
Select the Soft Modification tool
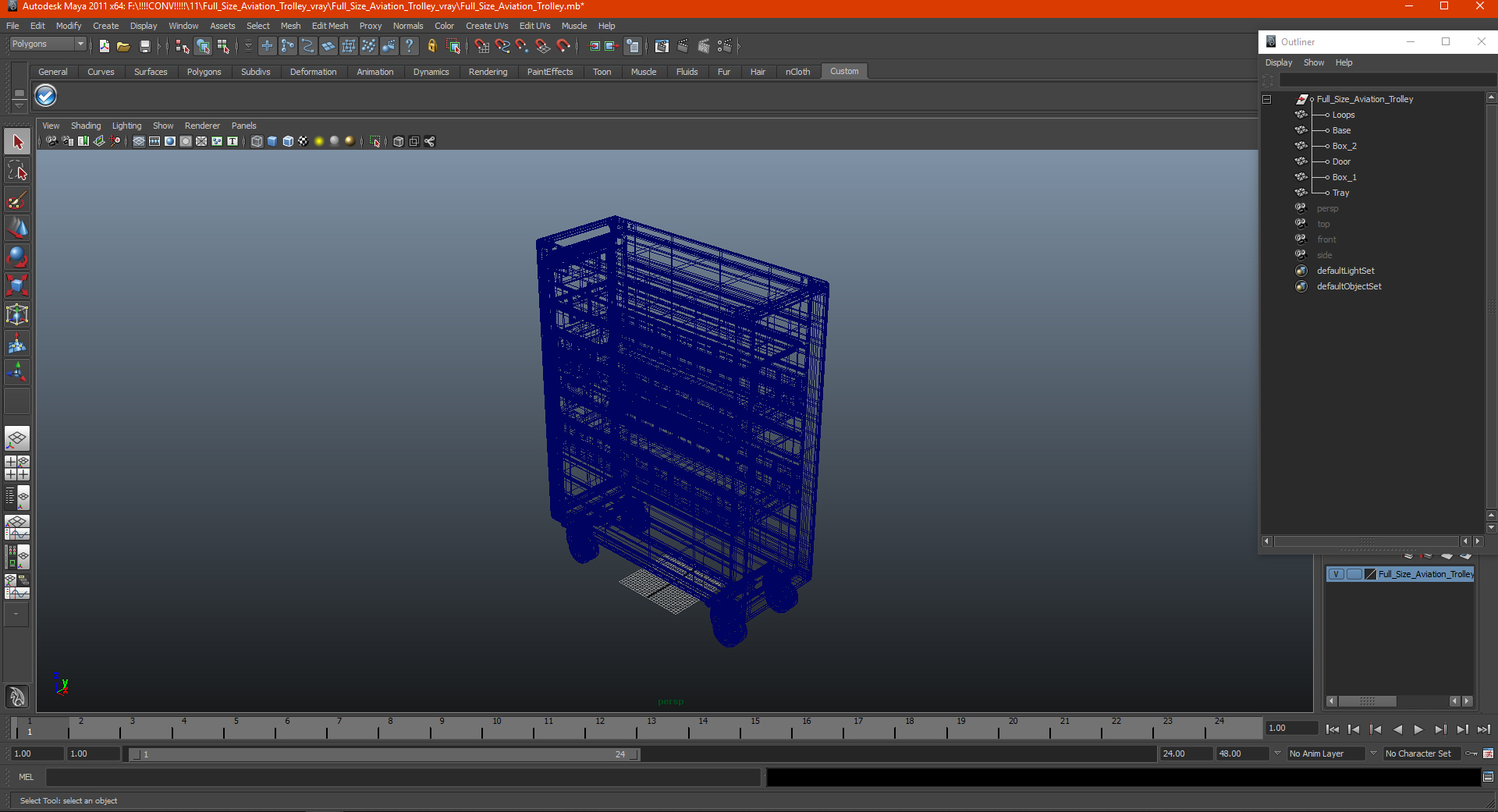[17, 343]
